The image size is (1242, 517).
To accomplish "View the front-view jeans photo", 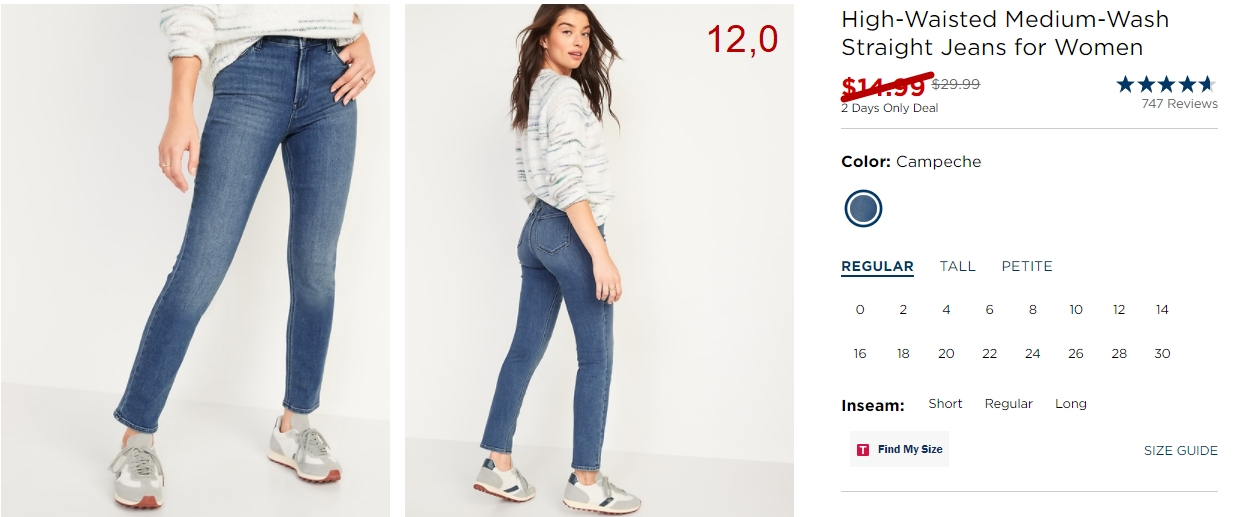I will [x=195, y=260].
